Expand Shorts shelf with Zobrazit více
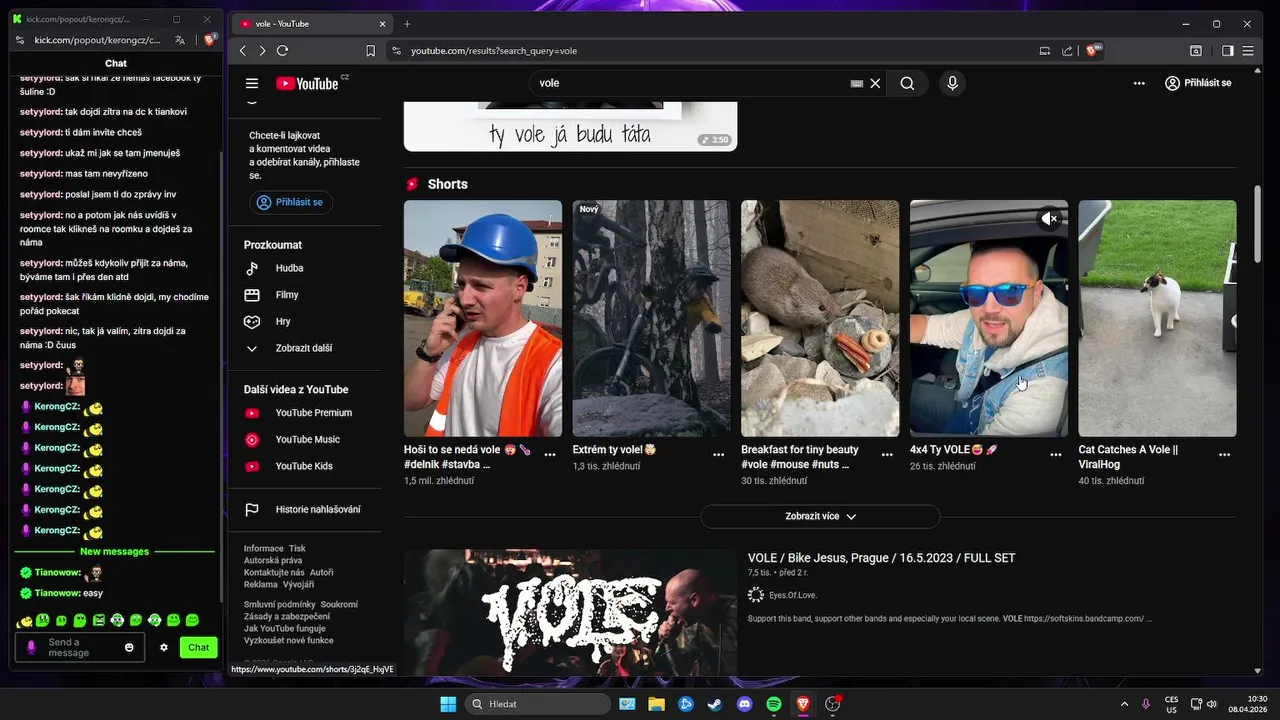Screen dimensions: 1280x720 tap(820, 516)
